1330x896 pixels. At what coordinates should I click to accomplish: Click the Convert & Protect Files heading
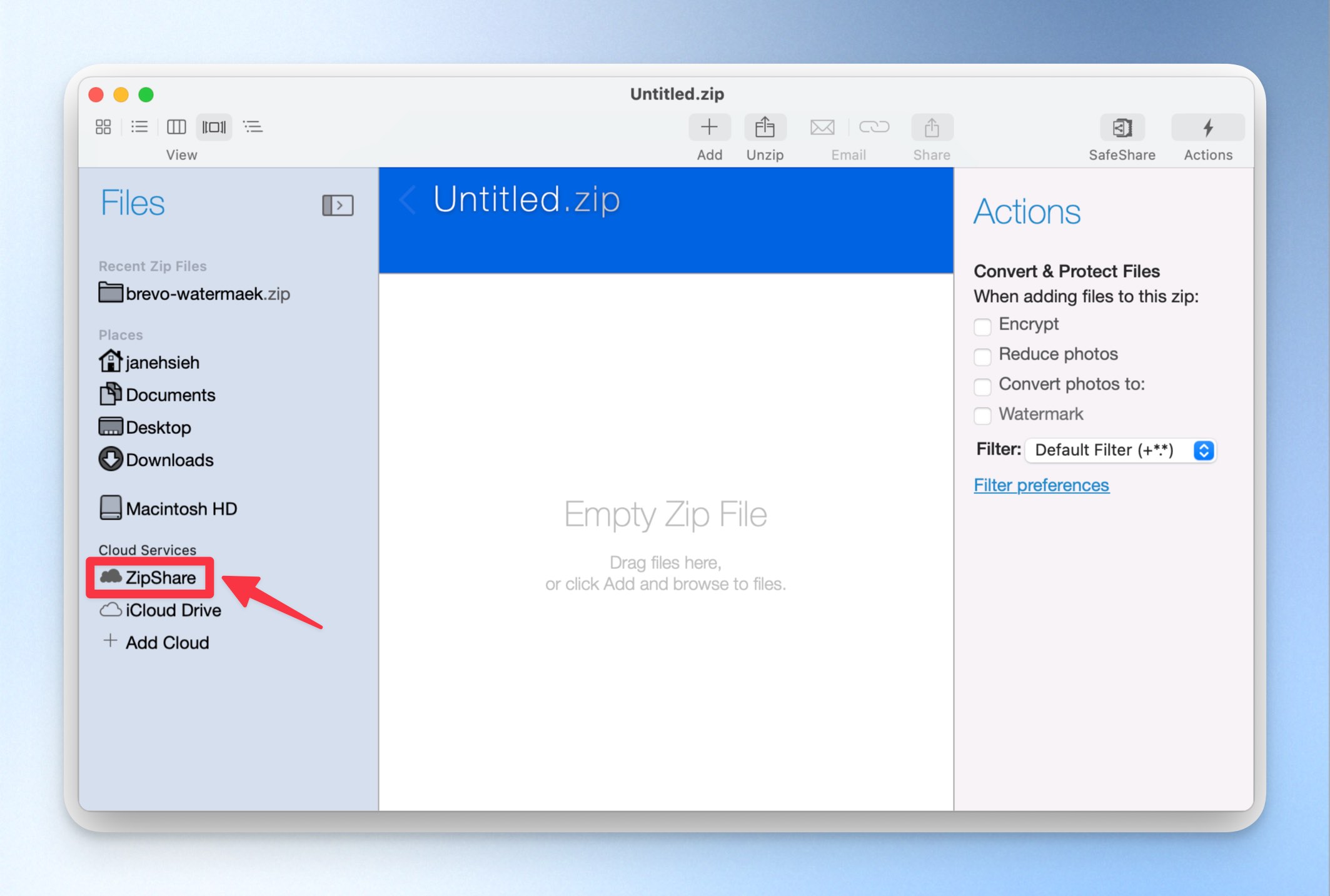pos(1067,271)
